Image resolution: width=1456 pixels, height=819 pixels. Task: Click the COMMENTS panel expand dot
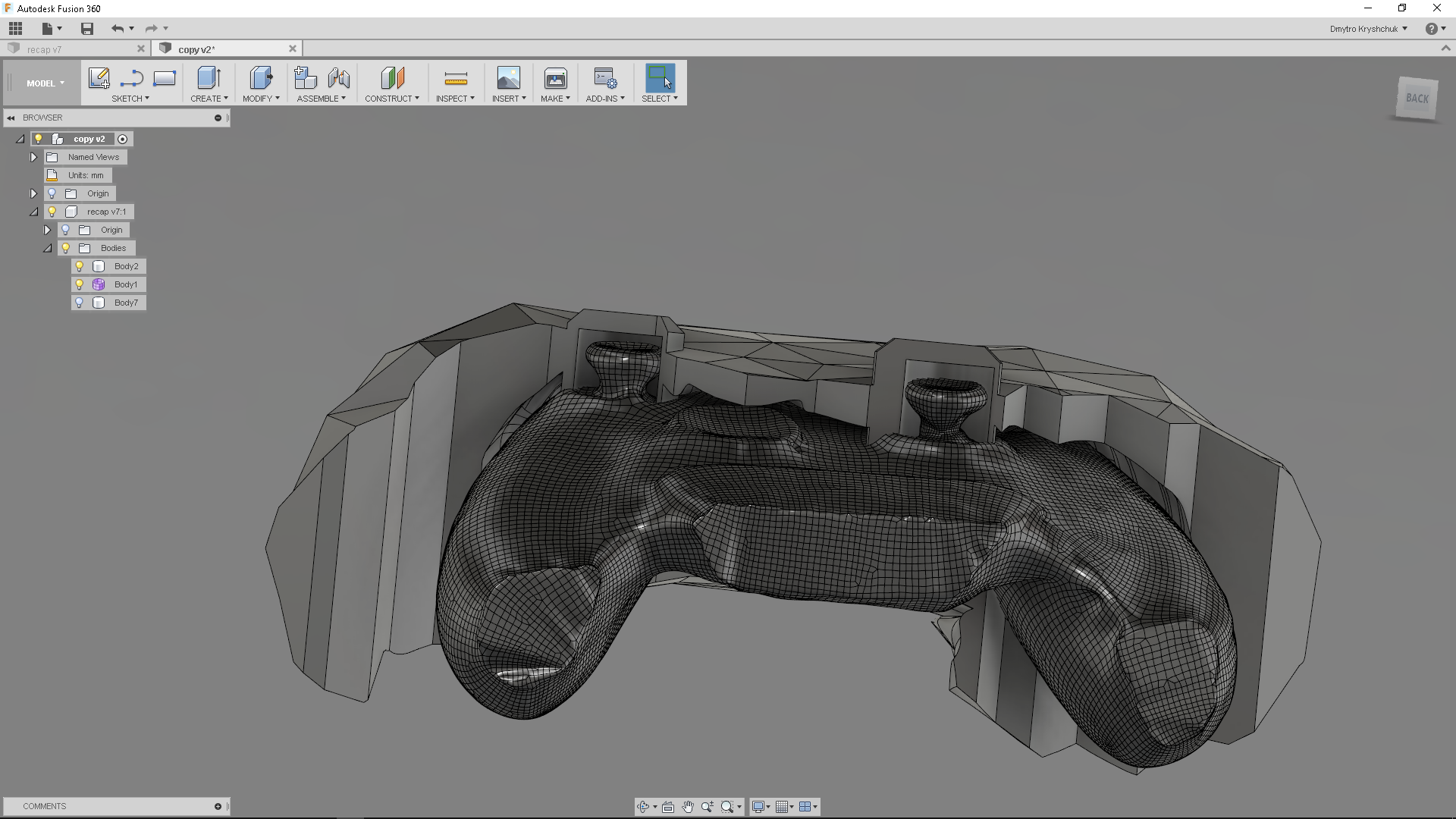click(218, 806)
